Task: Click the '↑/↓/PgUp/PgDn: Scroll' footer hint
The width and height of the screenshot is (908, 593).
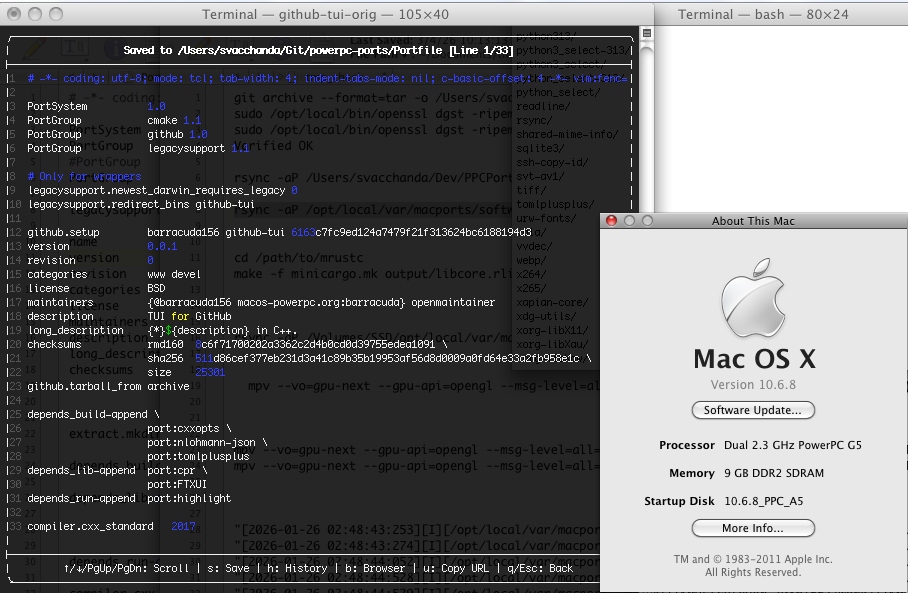Action: pyautogui.click(x=126, y=568)
